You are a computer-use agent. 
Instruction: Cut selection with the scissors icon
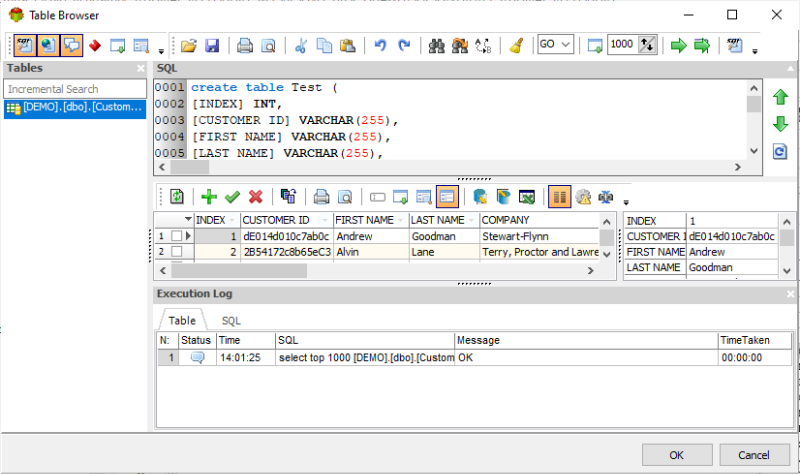coord(301,46)
